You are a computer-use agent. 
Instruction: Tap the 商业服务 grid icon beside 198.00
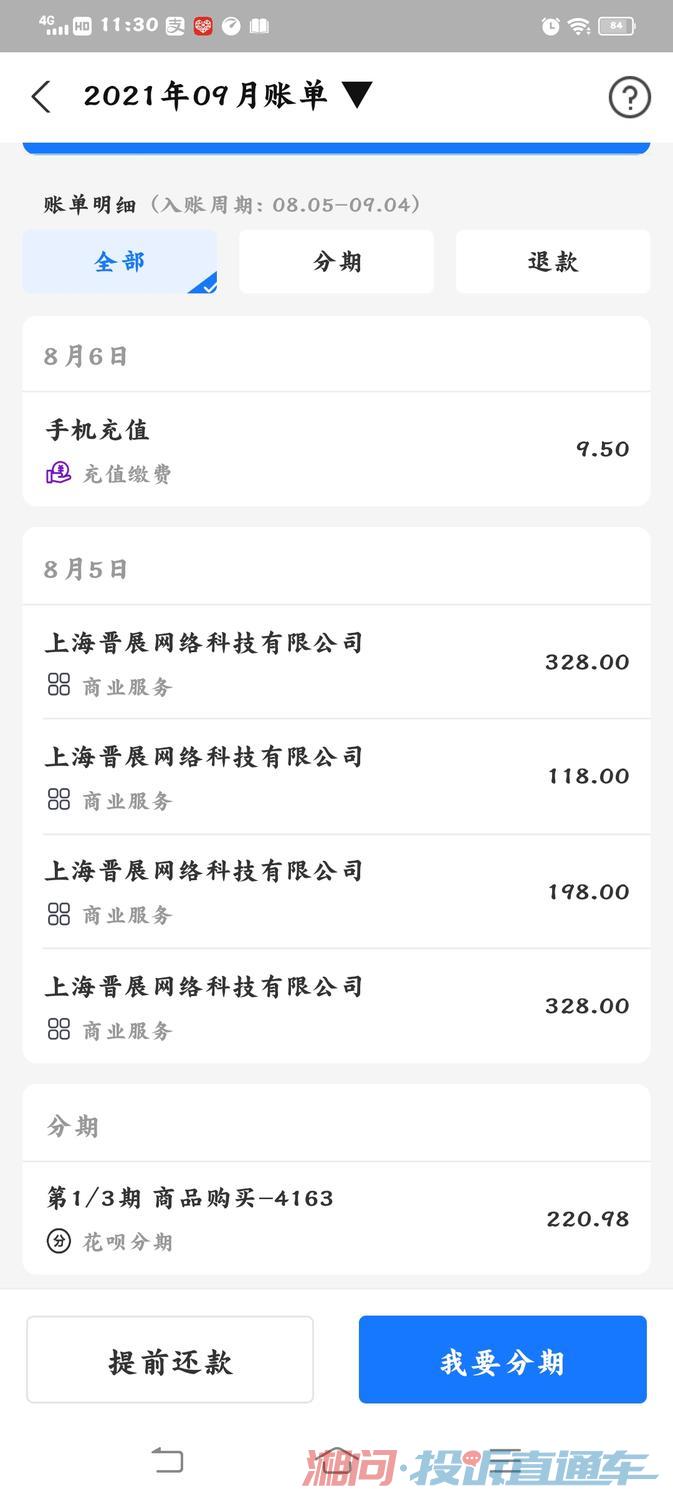click(x=59, y=913)
